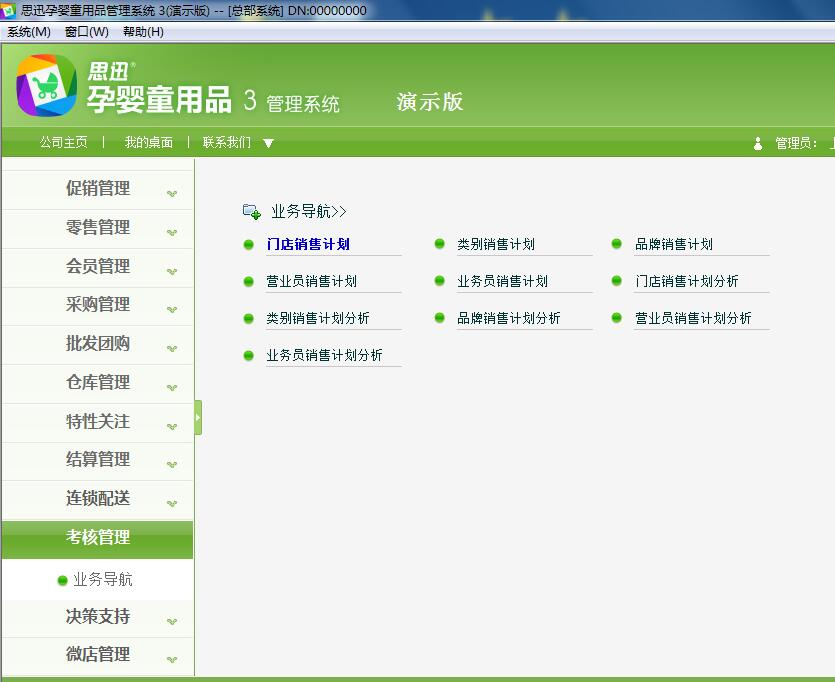Expand the 会员管理 chevron

[171, 271]
